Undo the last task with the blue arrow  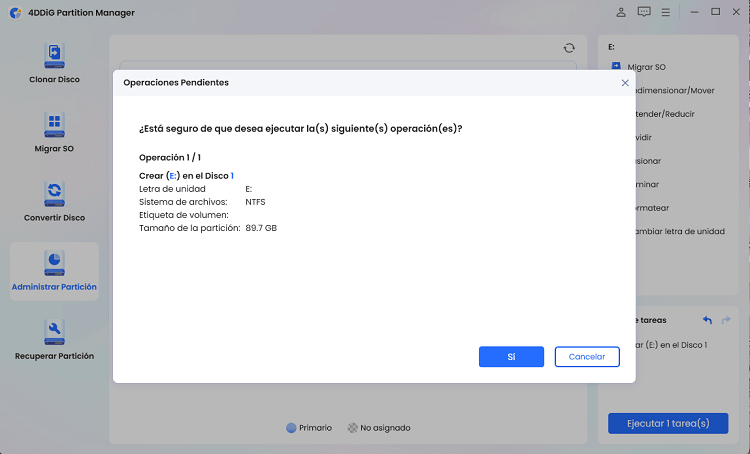(707, 320)
